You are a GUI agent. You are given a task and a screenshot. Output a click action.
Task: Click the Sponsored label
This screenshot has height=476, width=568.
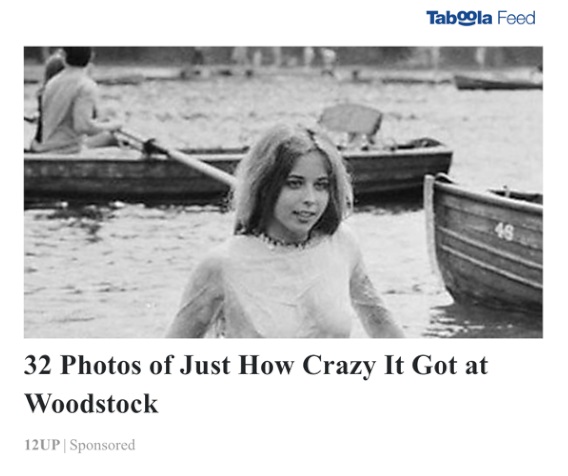pyautogui.click(x=102, y=445)
